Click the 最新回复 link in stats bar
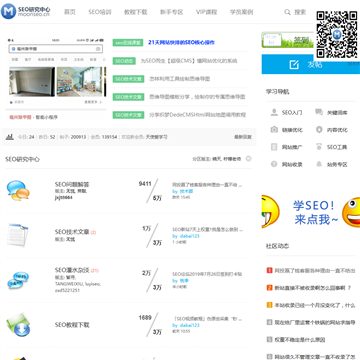 point(243,137)
